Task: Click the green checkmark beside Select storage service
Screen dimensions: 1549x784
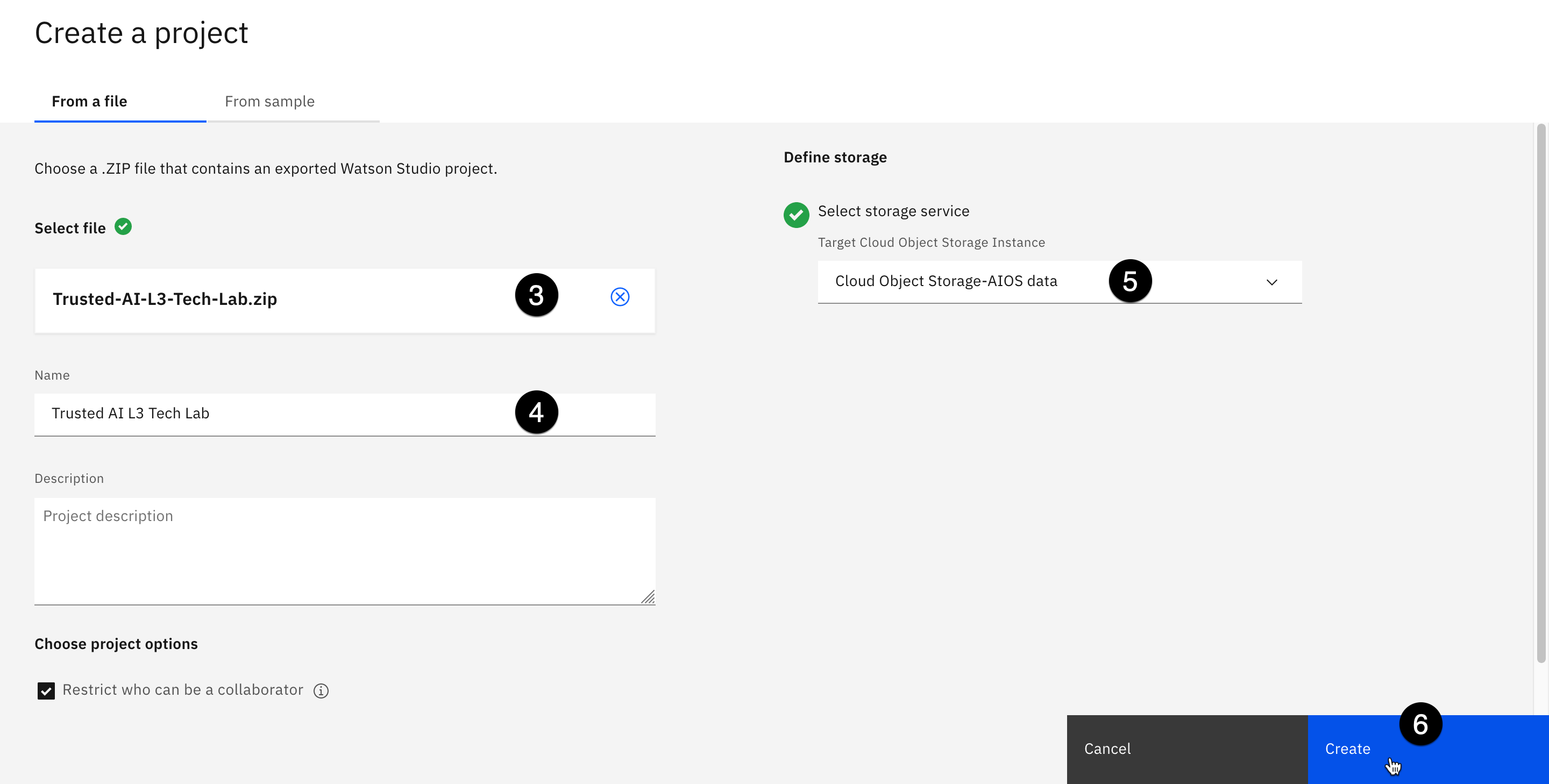Action: pos(796,215)
